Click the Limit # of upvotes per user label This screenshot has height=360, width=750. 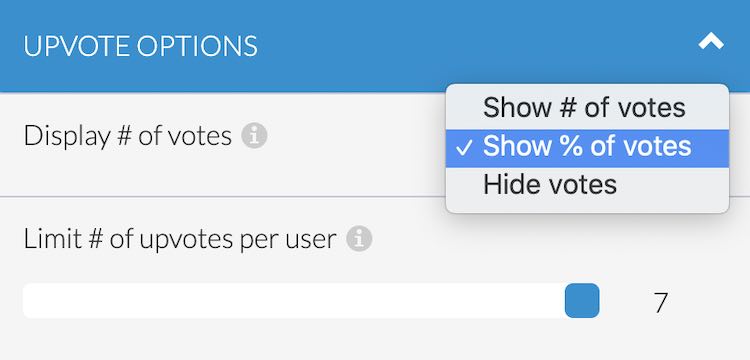coord(180,239)
